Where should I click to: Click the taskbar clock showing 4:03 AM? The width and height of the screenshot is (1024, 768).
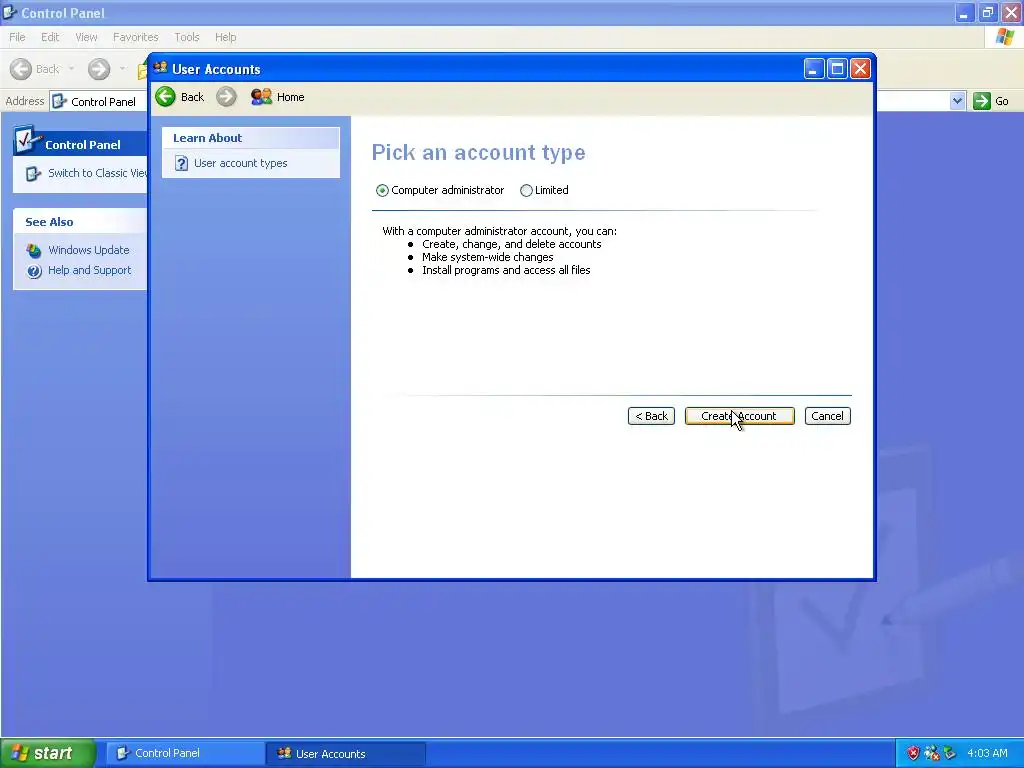click(x=987, y=753)
